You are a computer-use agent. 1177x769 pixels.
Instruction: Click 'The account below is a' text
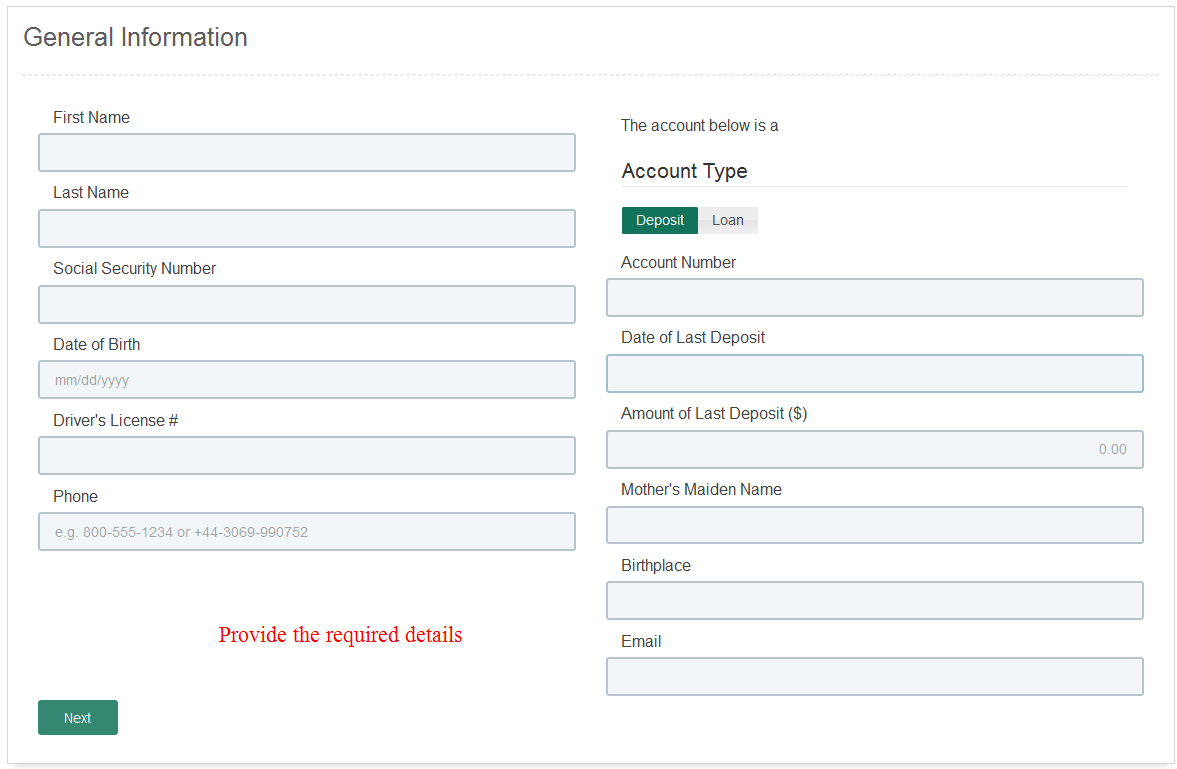pyautogui.click(x=700, y=125)
